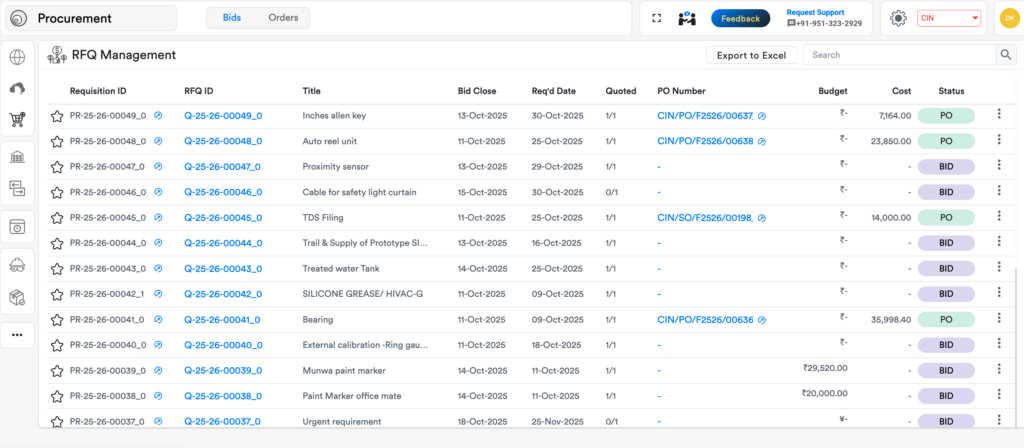Click the handshake people icon beside Feedback

click(x=687, y=18)
